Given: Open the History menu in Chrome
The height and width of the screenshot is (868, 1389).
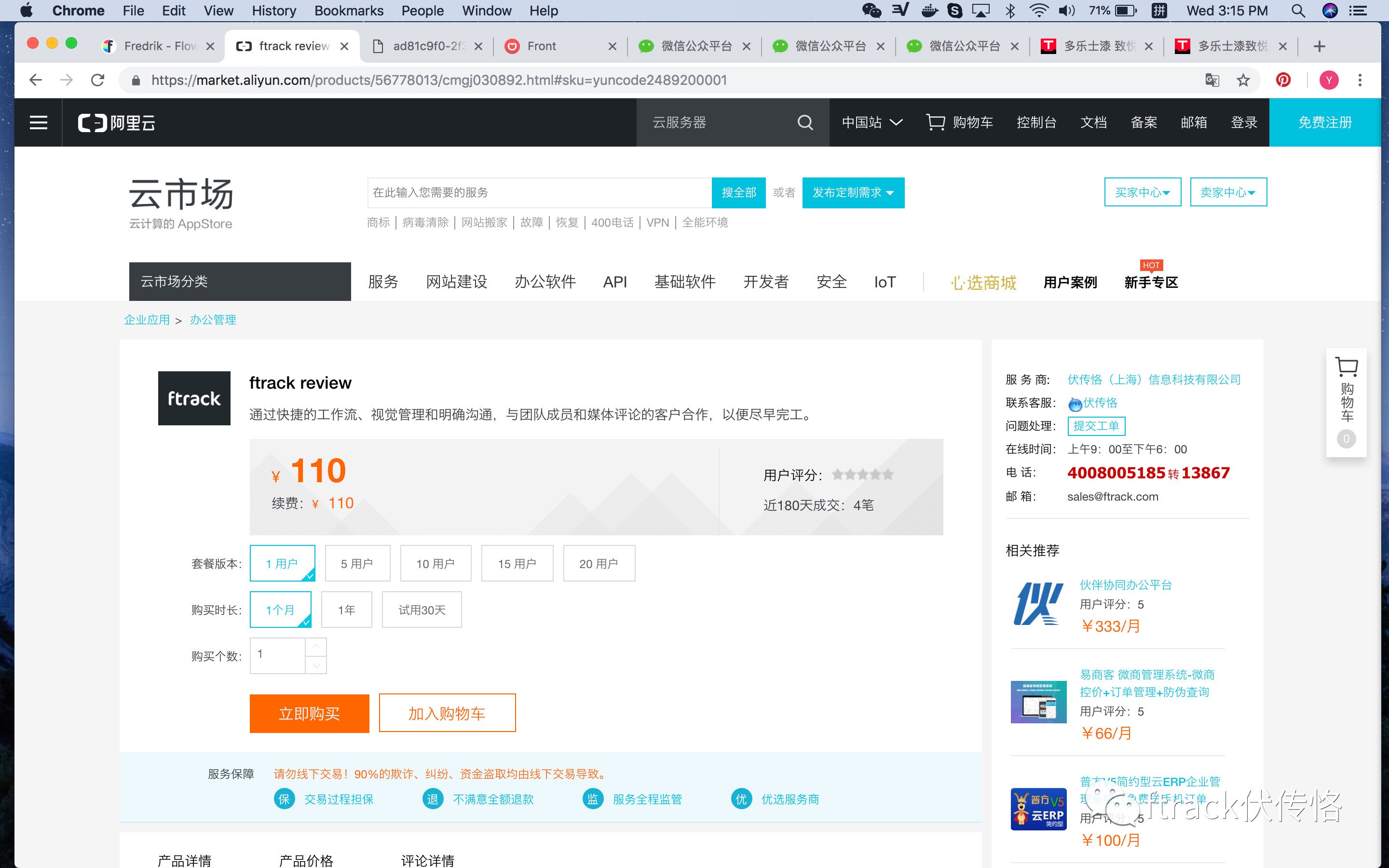Looking at the screenshot, I should tap(274, 10).
